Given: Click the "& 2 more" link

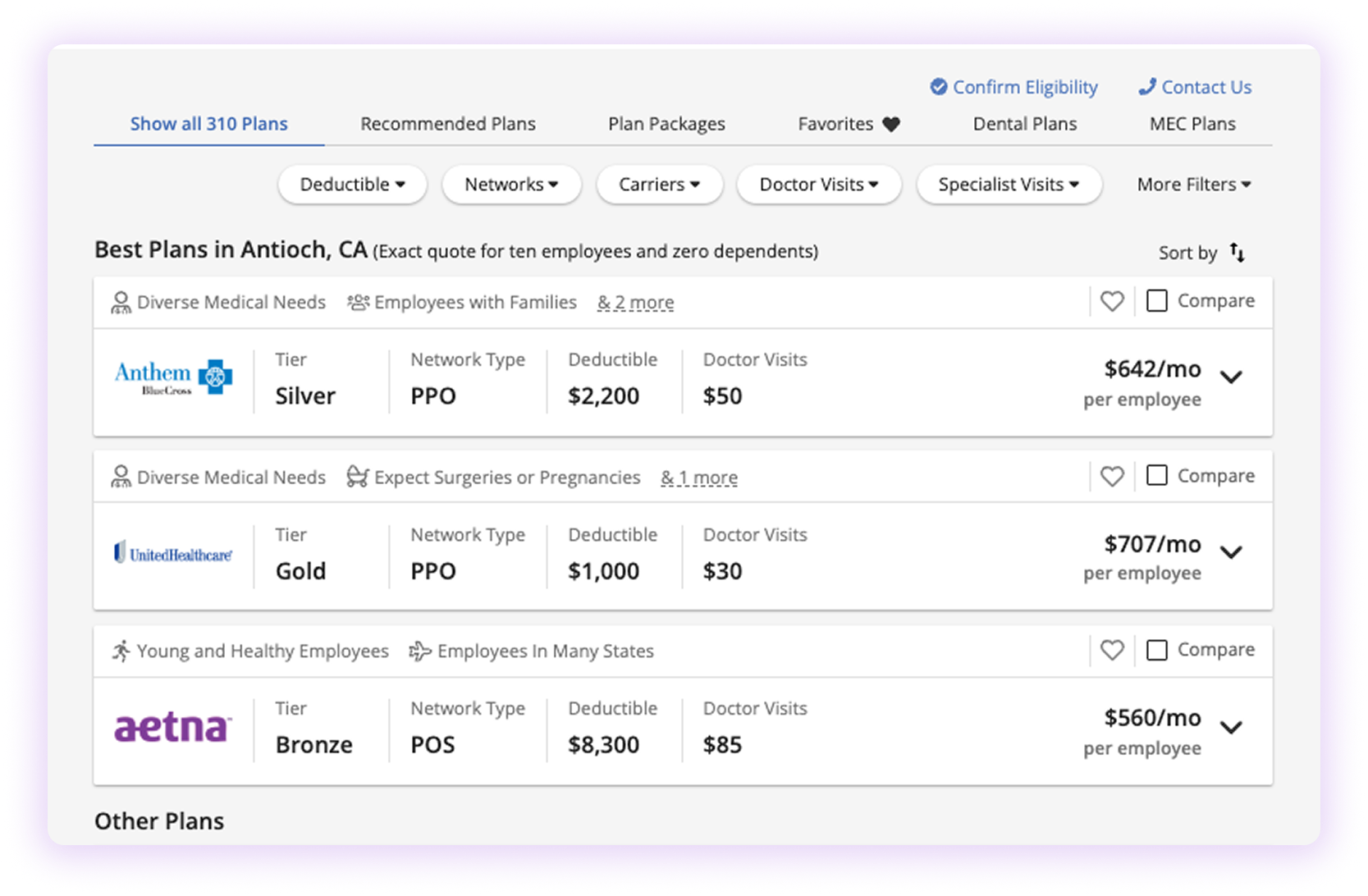Looking at the screenshot, I should (x=635, y=303).
